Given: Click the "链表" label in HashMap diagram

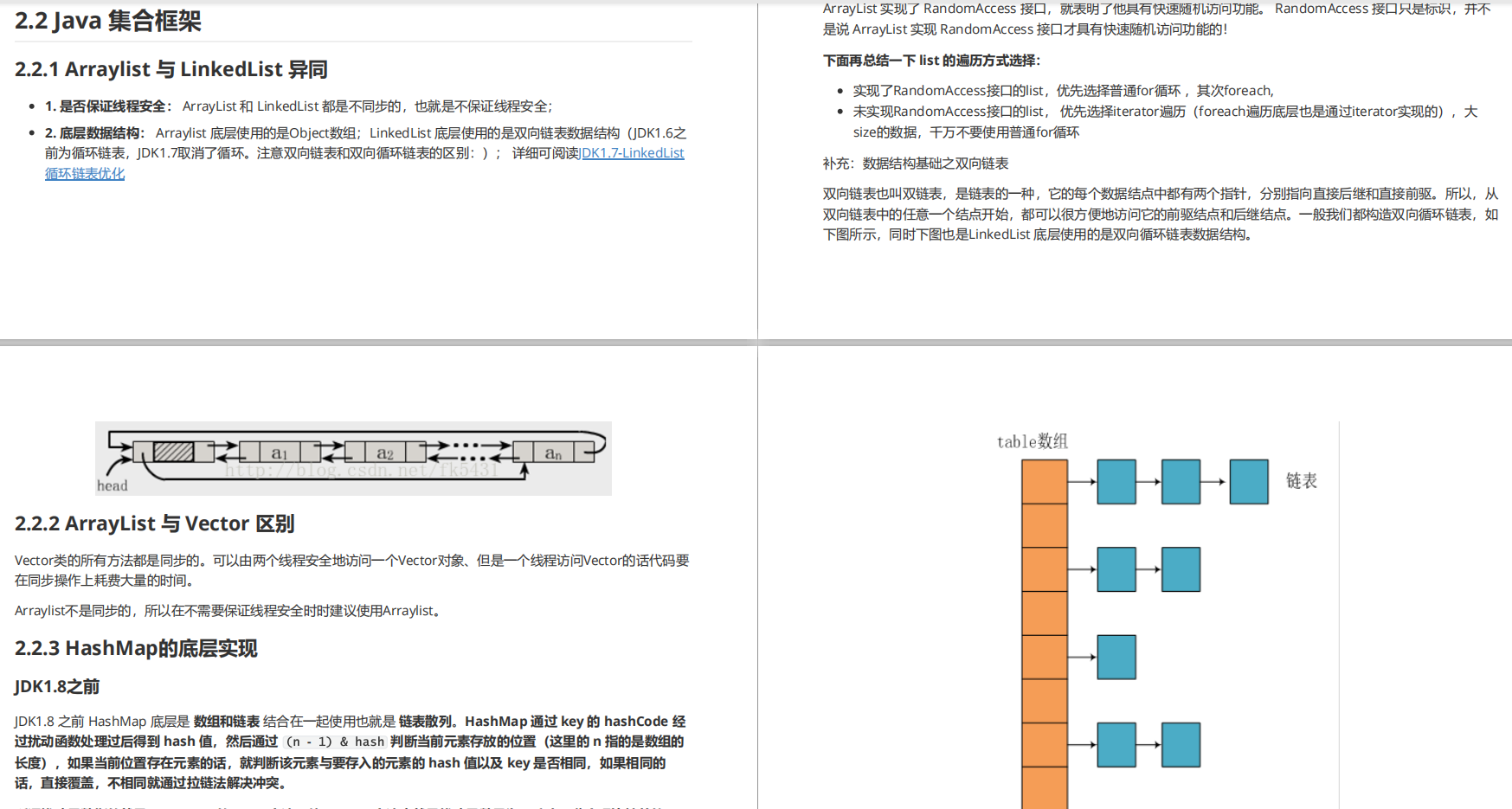Looking at the screenshot, I should pos(1302,481).
